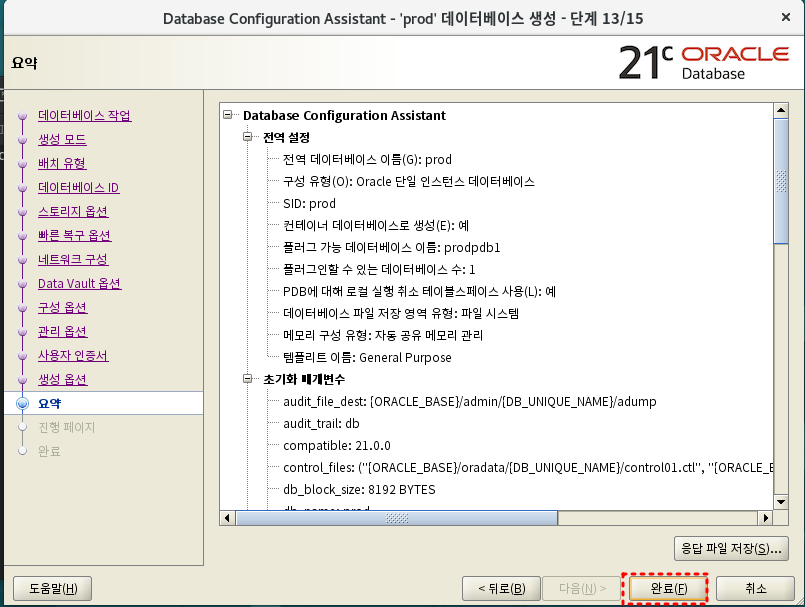The height and width of the screenshot is (607, 805).
Task: Open the 네트워크 구성 step
Action: [x=73, y=259]
